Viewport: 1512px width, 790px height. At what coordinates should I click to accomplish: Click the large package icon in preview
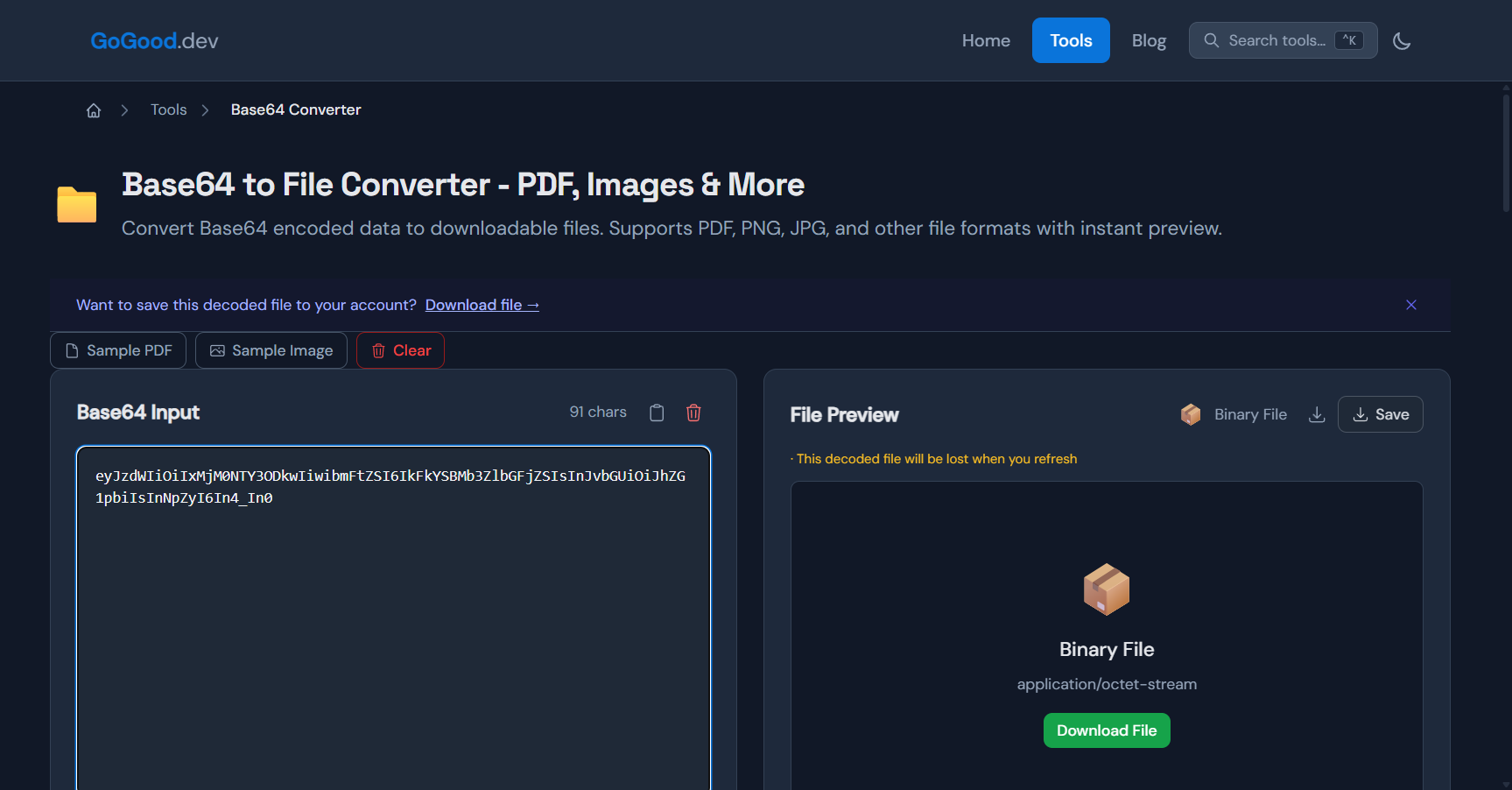[x=1107, y=589]
